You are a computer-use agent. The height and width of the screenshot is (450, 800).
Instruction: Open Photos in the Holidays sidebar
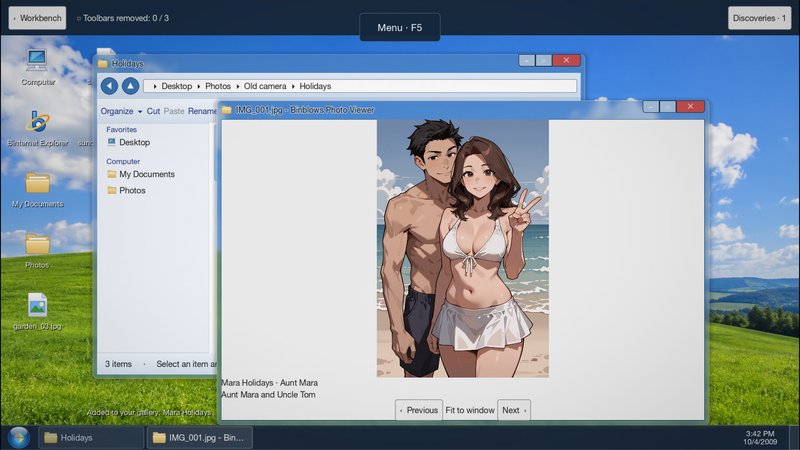coord(127,190)
